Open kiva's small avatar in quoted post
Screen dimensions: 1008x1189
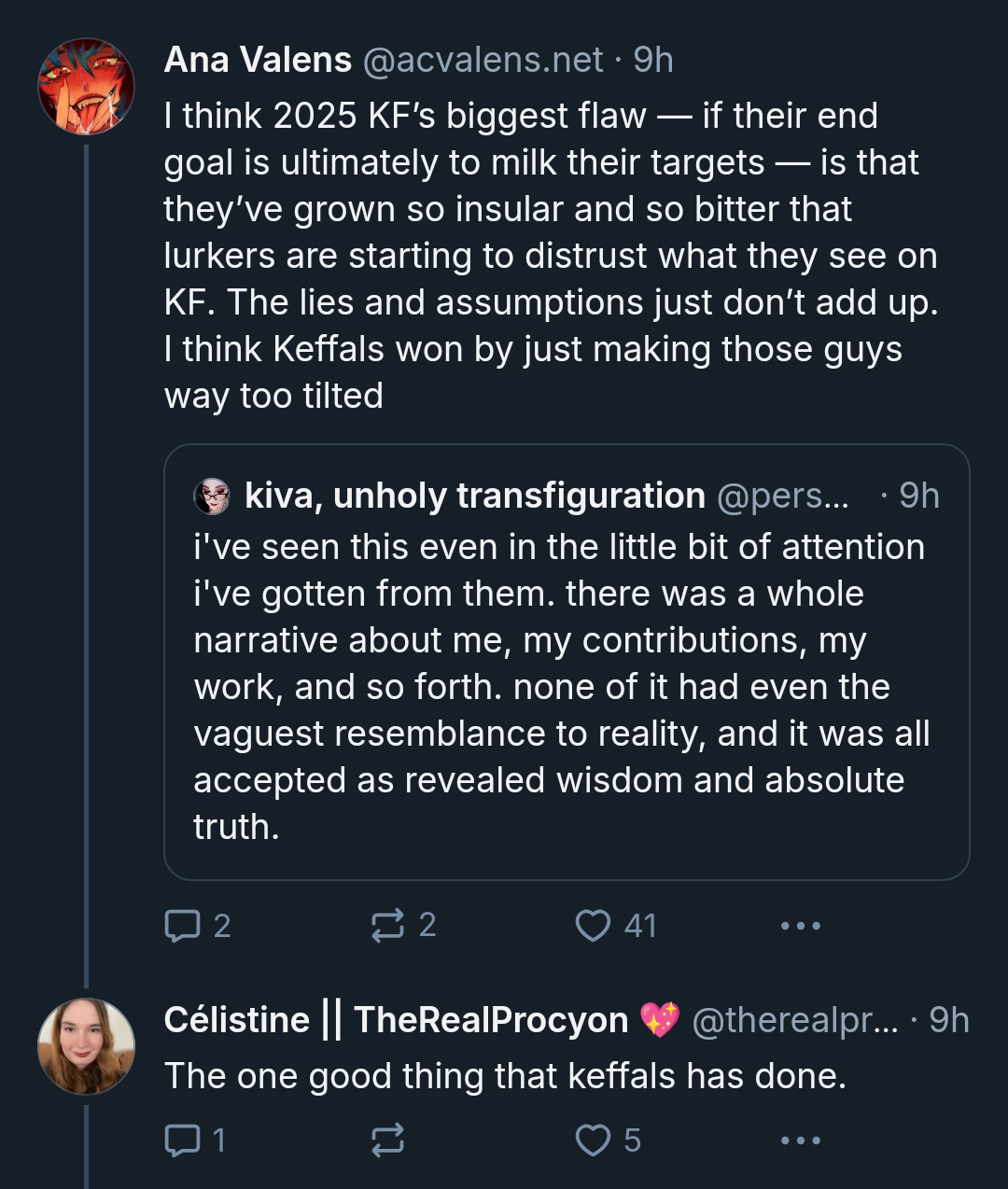(x=212, y=497)
